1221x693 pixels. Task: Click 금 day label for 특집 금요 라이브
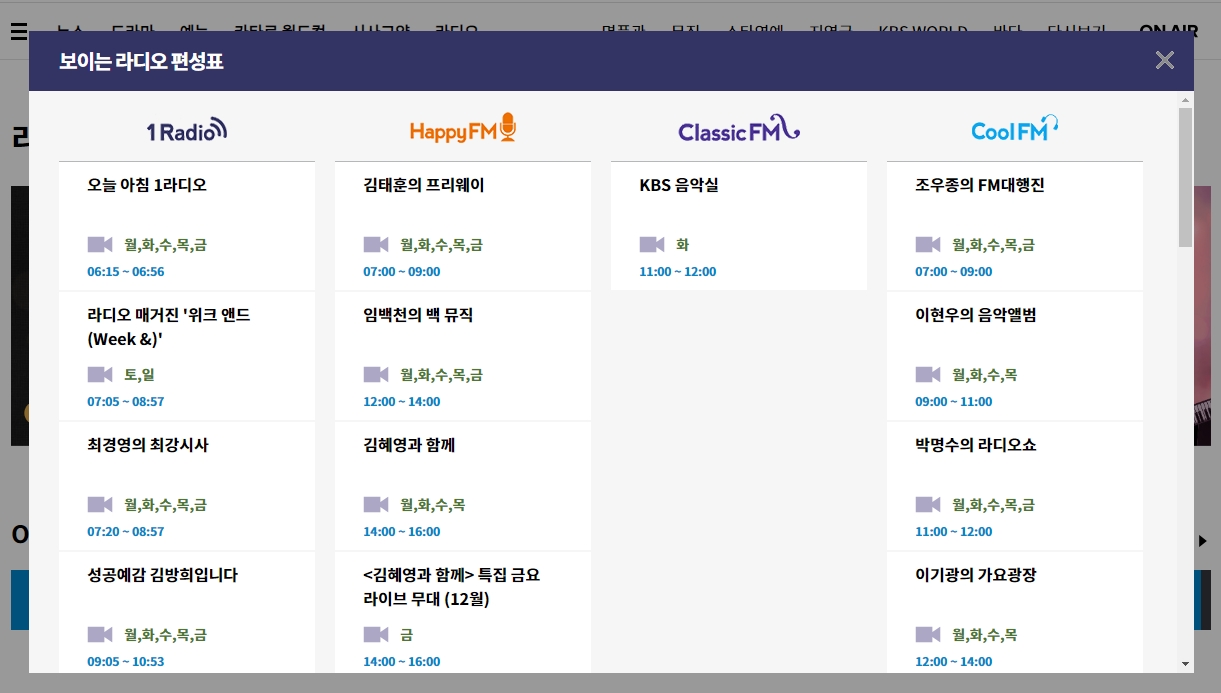(407, 635)
